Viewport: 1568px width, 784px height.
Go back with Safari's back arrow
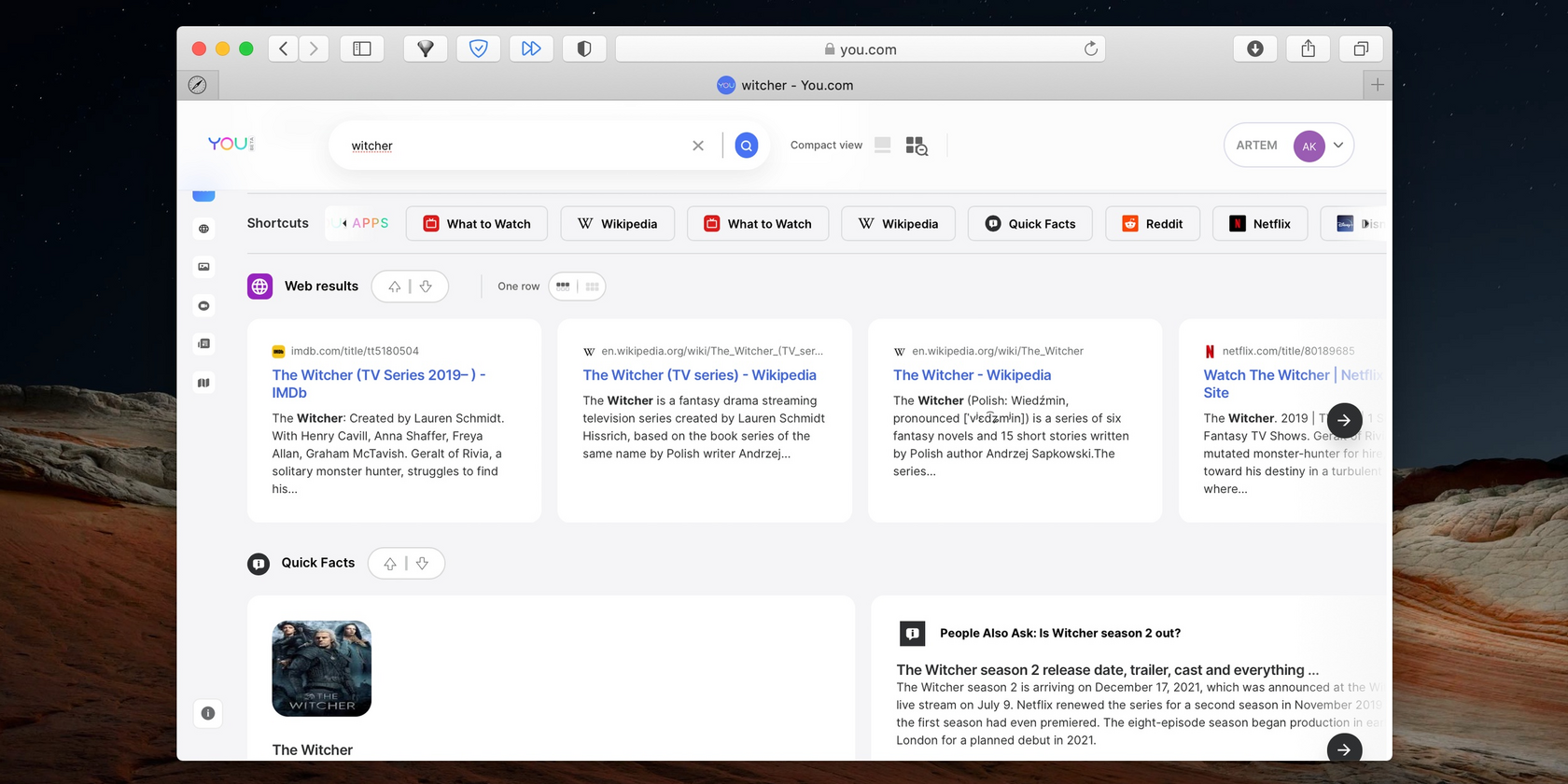tap(284, 49)
